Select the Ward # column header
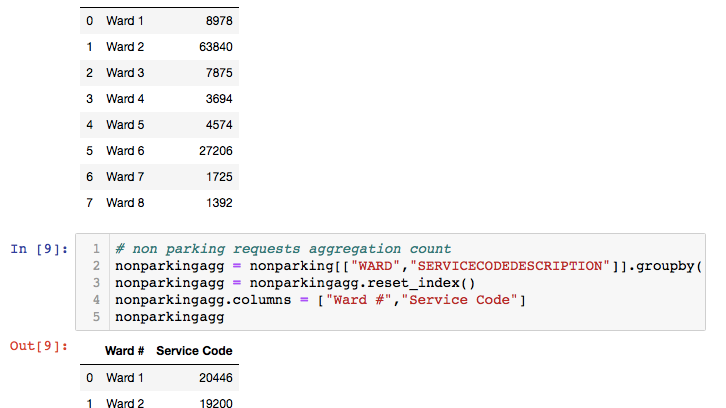The width and height of the screenshot is (726, 408). (x=127, y=352)
